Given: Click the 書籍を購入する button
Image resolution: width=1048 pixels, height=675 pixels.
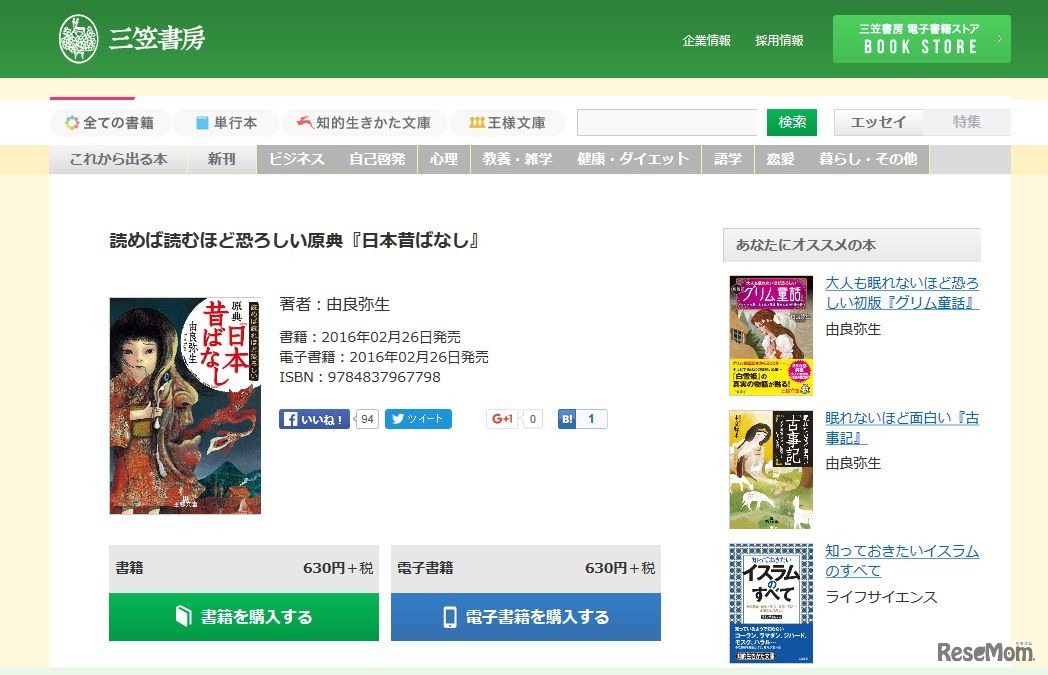Looking at the screenshot, I should pos(243,617).
